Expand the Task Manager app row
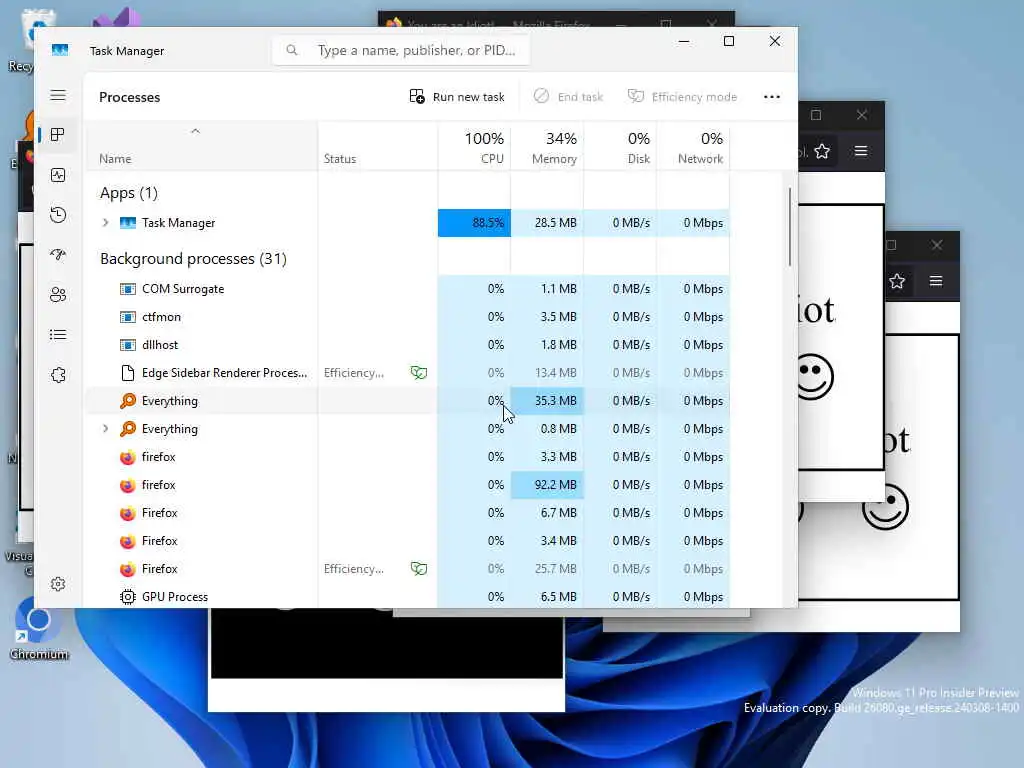1024x768 pixels. (105, 223)
